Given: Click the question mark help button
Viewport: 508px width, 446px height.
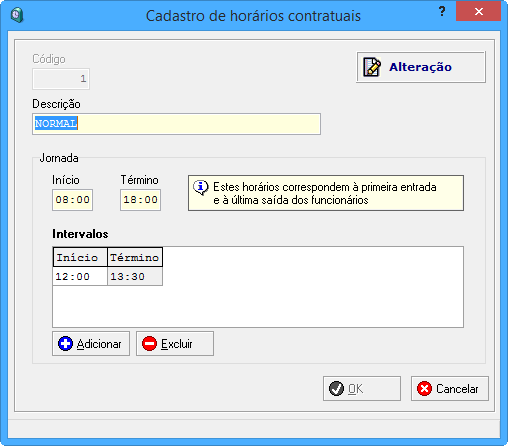Looking at the screenshot, I should [442, 12].
